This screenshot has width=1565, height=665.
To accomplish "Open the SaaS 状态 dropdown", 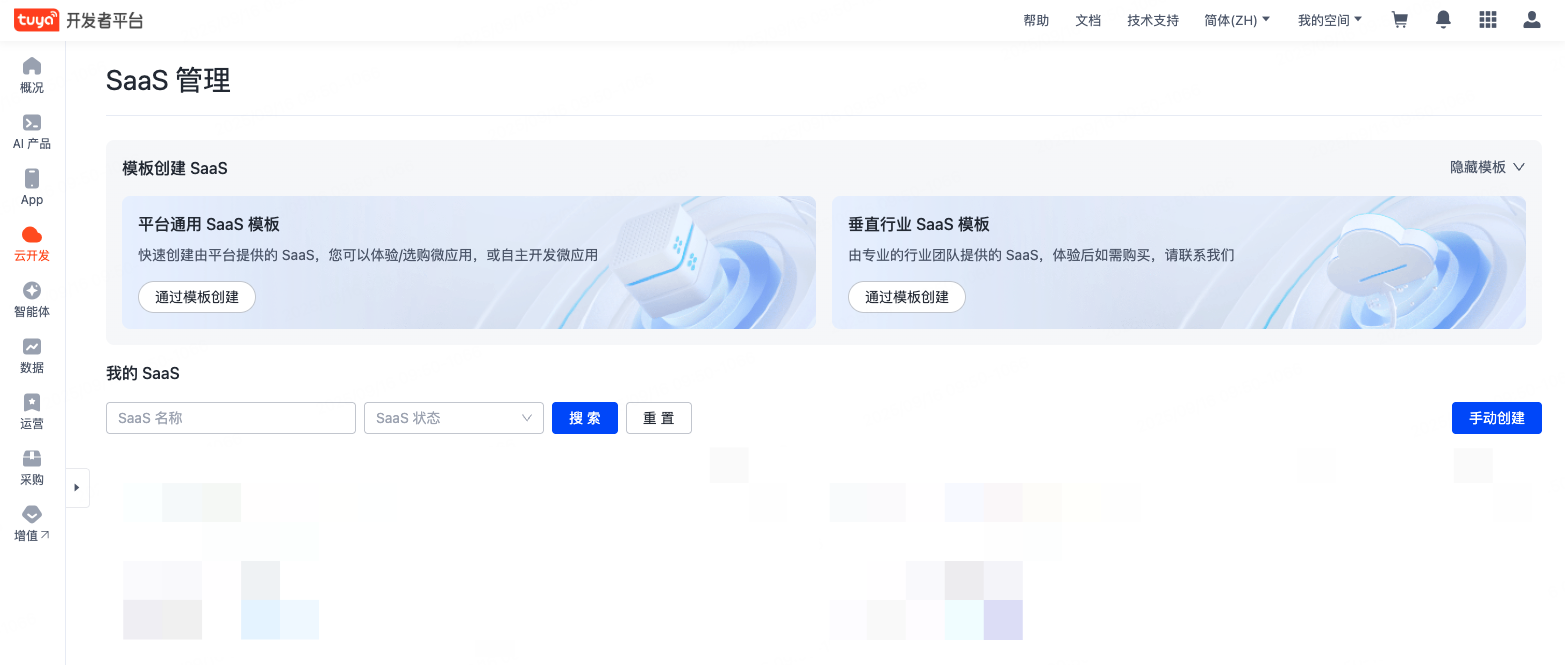I will [x=453, y=418].
